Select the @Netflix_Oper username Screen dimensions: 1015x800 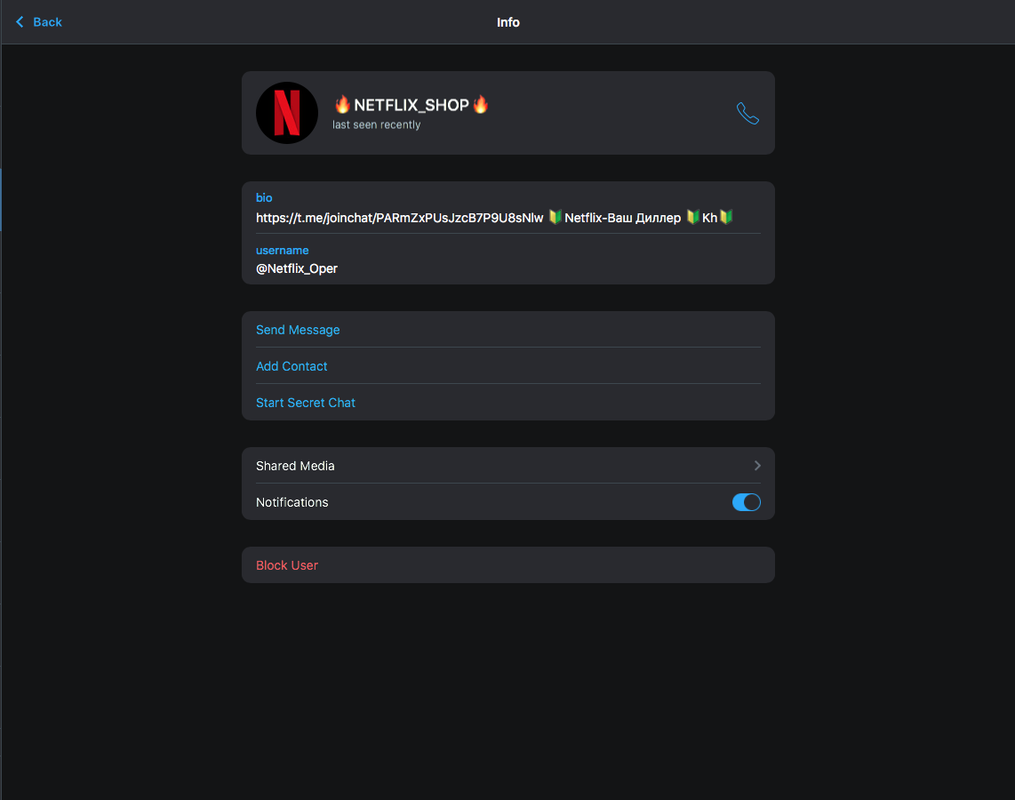[296, 269]
